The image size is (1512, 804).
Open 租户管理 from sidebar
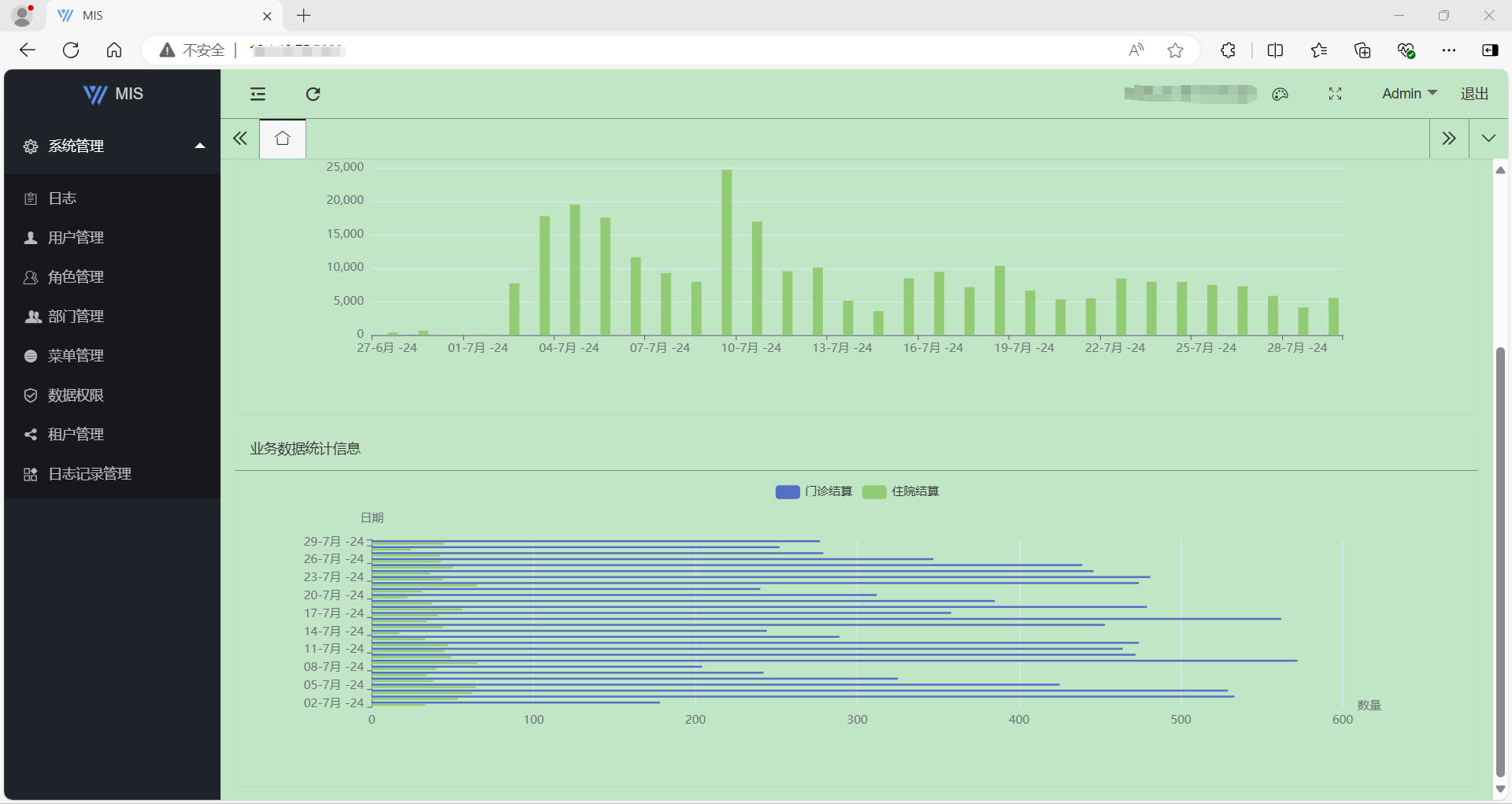112,435
